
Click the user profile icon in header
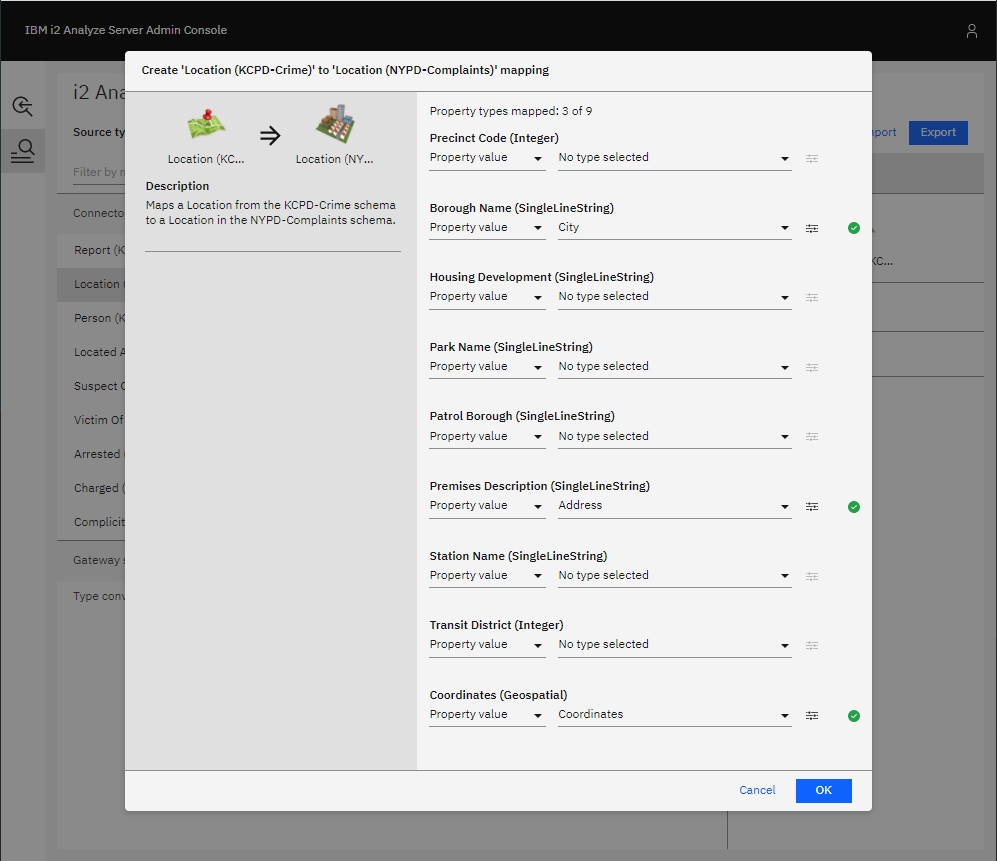point(971,31)
